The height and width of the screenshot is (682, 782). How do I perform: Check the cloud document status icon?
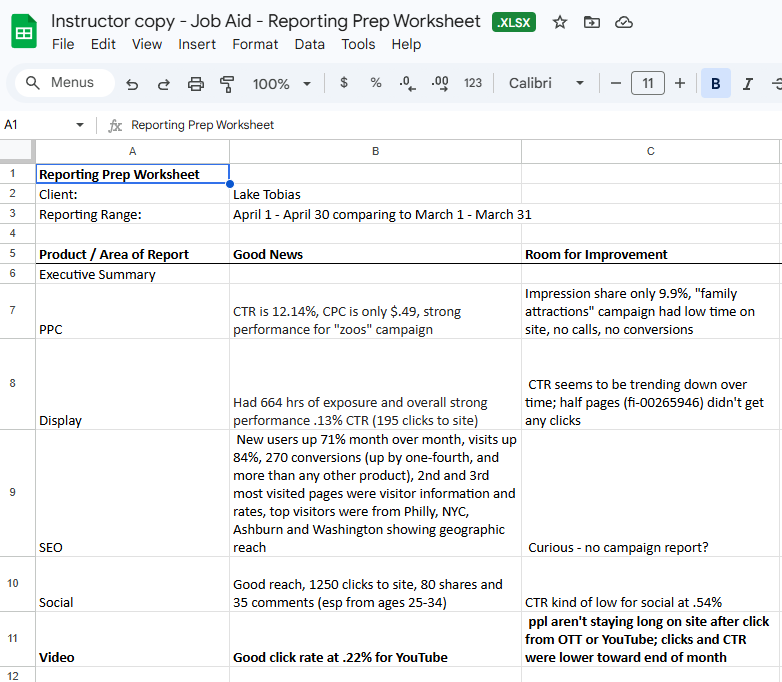tap(624, 22)
